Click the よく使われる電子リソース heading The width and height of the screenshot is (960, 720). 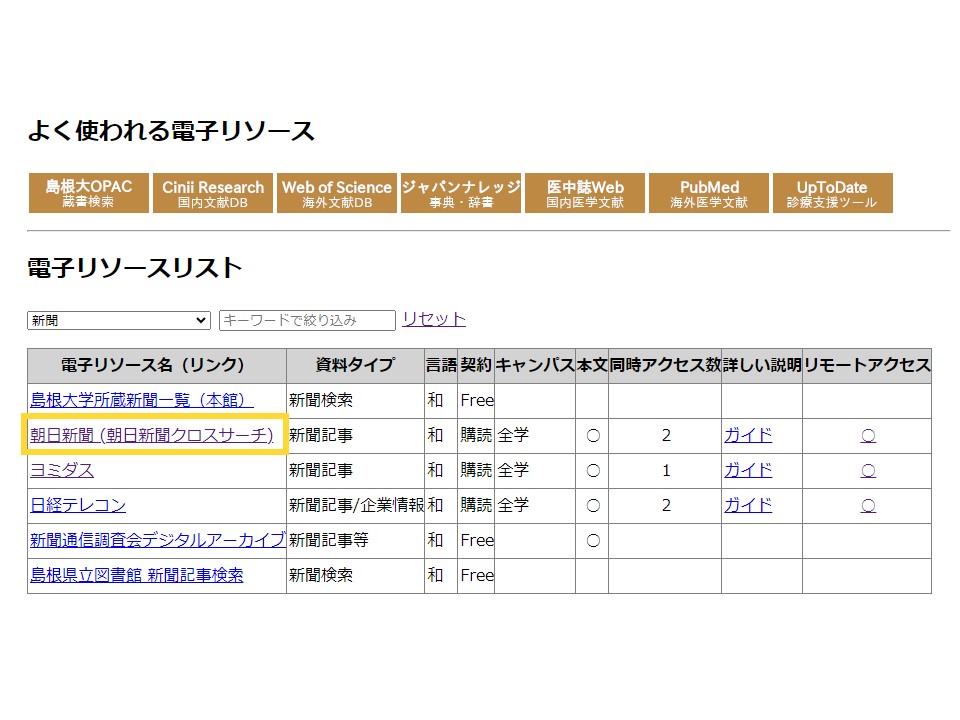pos(171,131)
